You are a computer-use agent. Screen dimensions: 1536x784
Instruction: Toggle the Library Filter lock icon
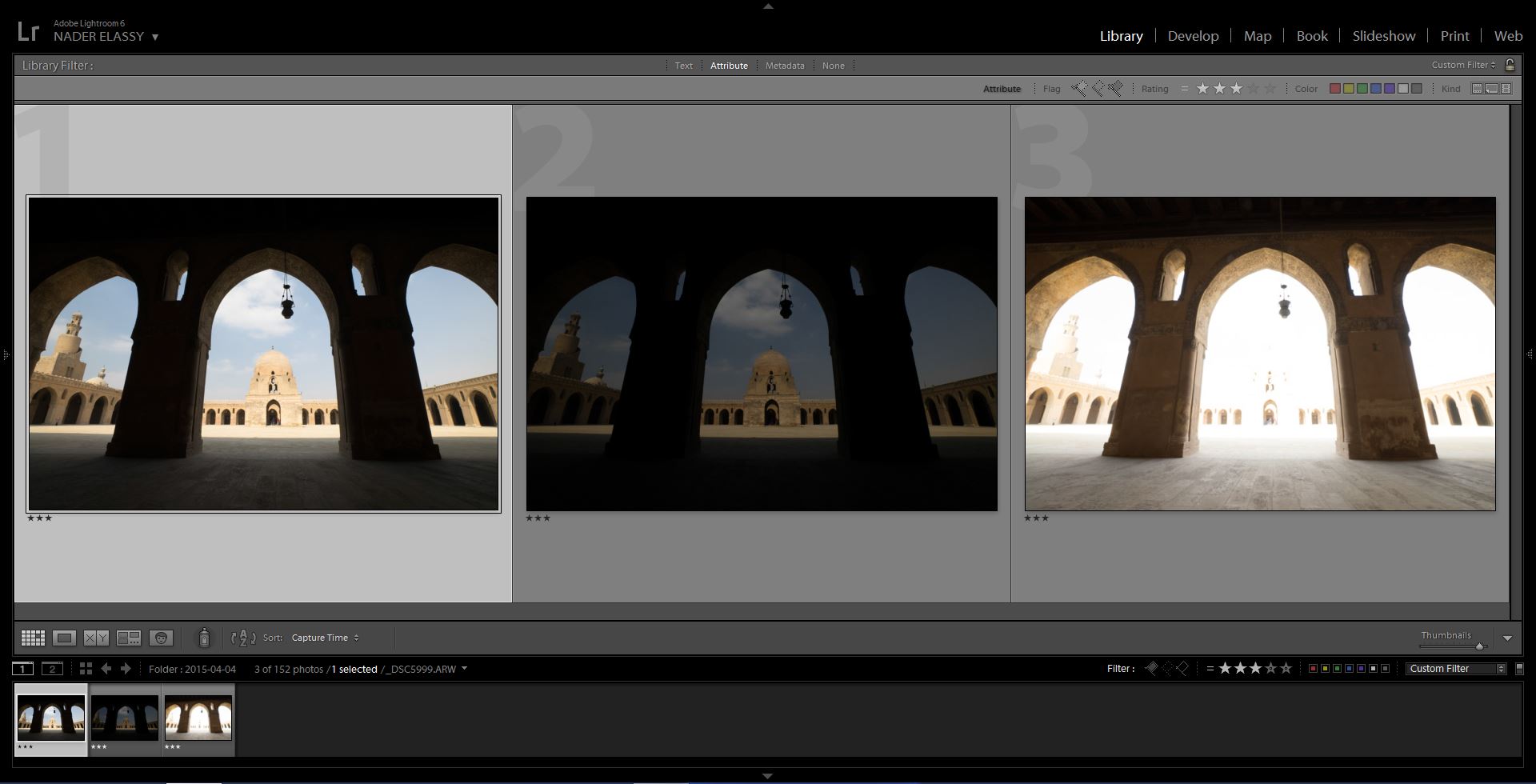coord(1510,65)
